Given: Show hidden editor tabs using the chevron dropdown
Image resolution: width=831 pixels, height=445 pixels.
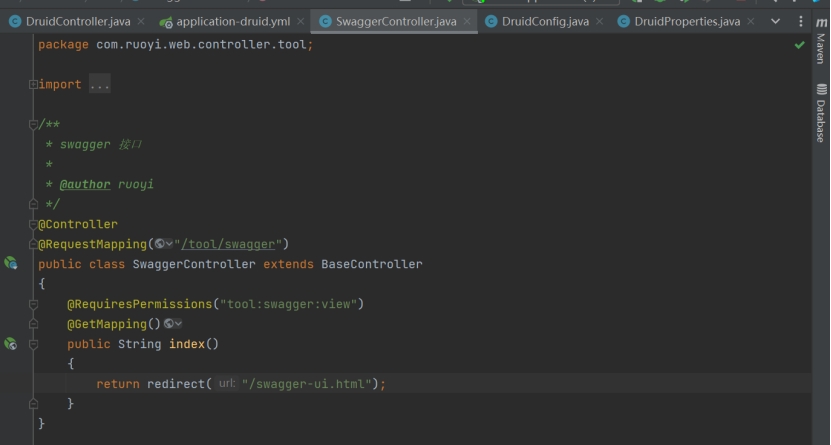Looking at the screenshot, I should (x=776, y=21).
